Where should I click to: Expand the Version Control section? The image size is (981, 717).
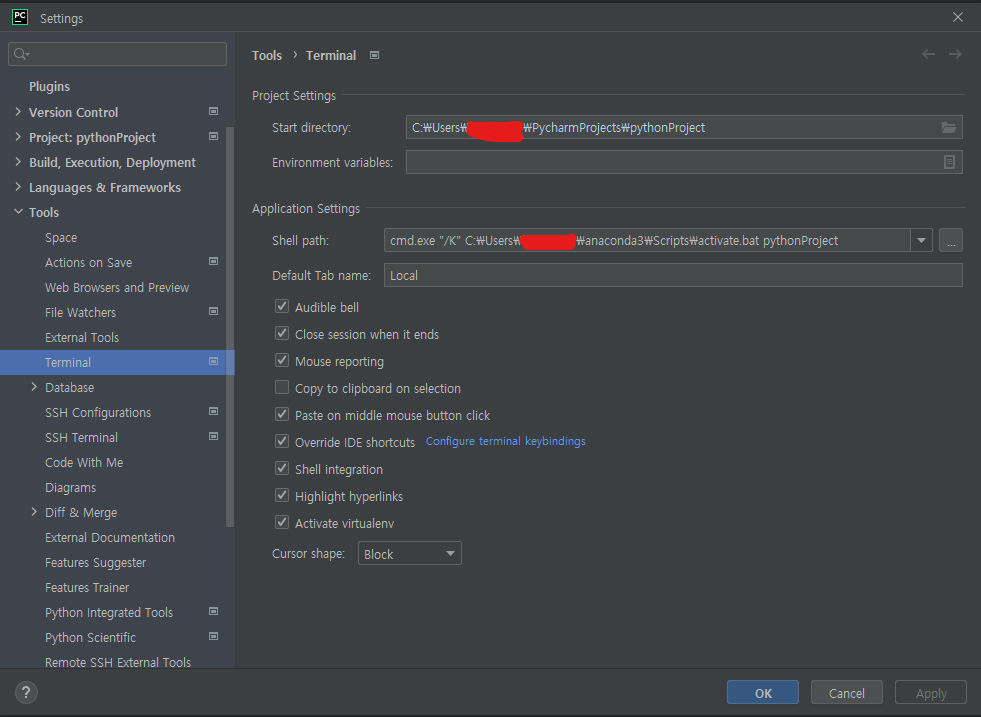[x=18, y=112]
